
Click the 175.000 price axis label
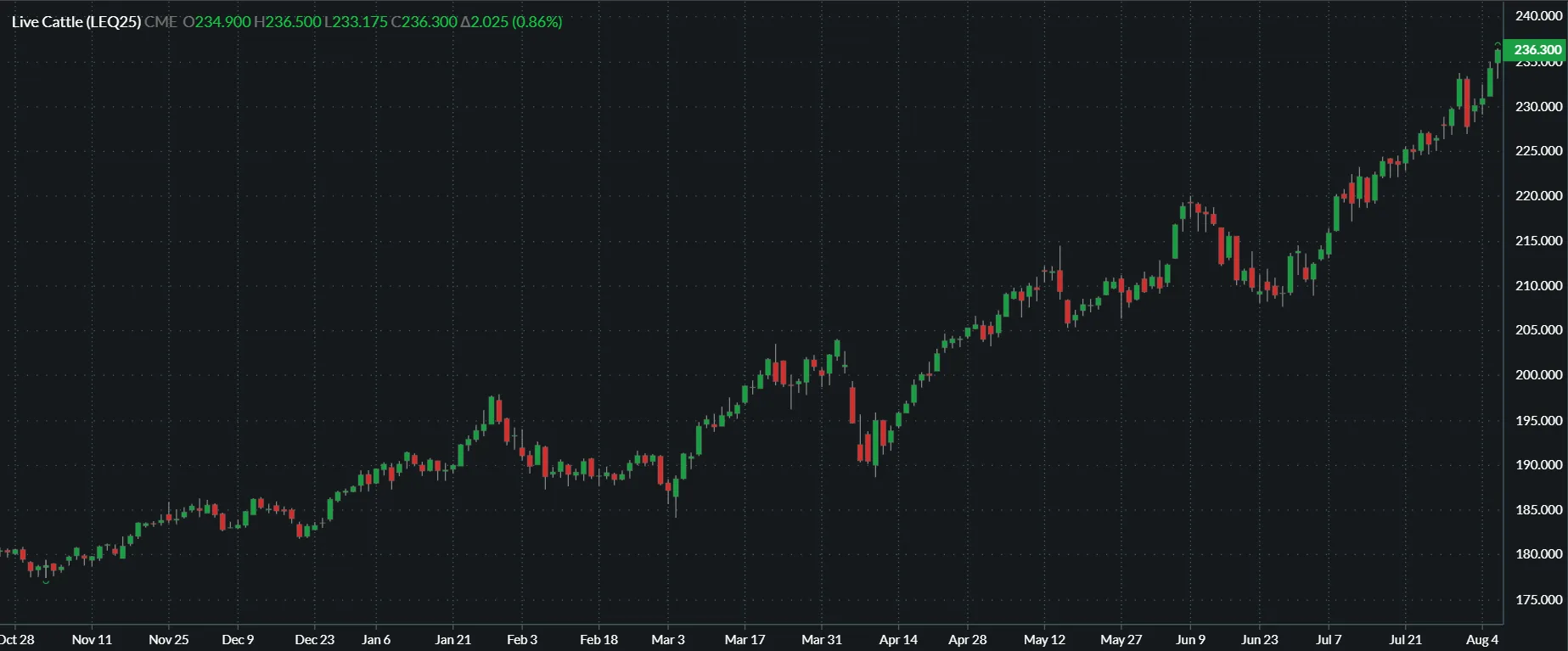1538,599
